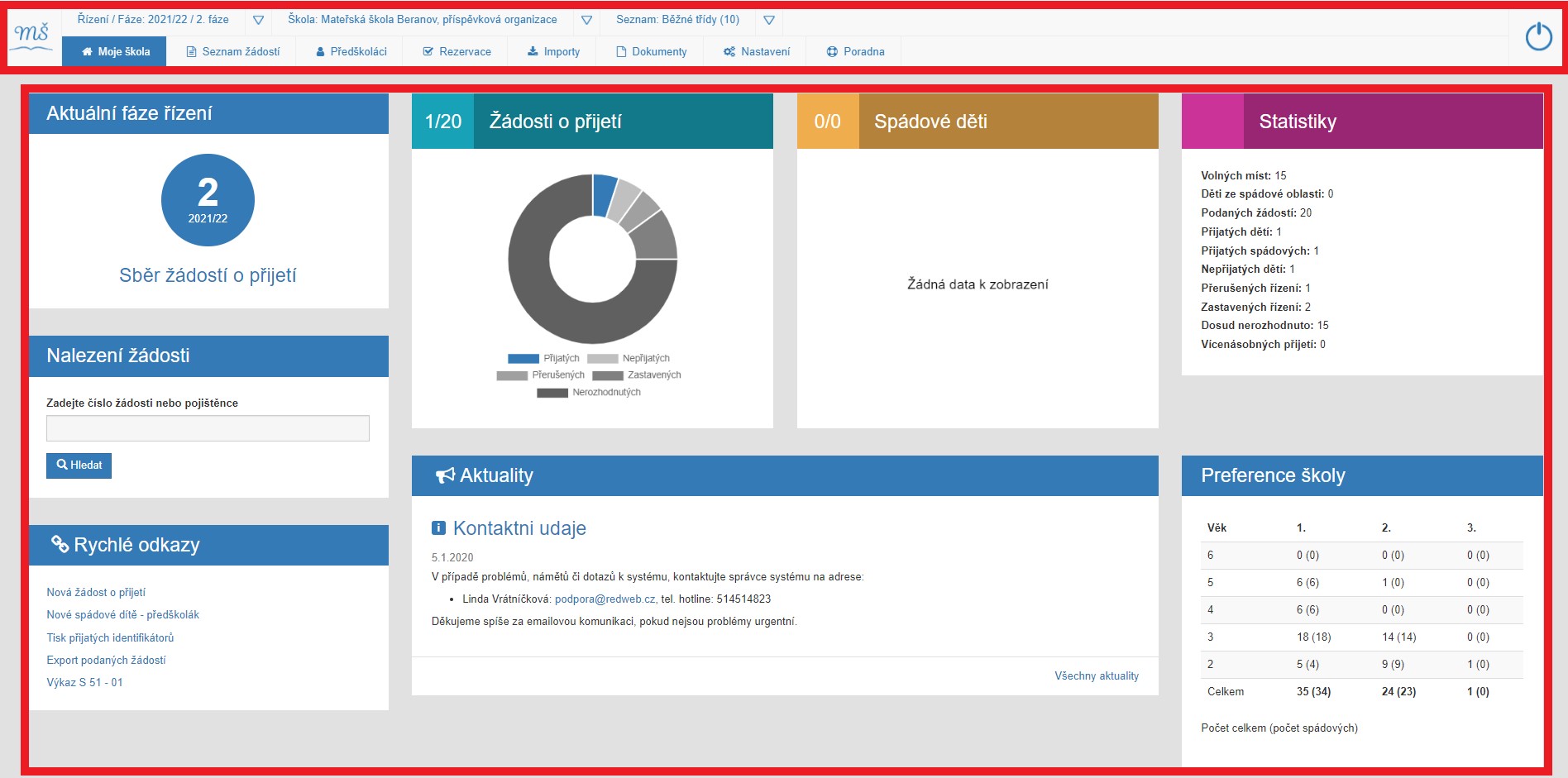Open Nová žádost o přijetí link
The image size is (1568, 778).
[x=96, y=592]
